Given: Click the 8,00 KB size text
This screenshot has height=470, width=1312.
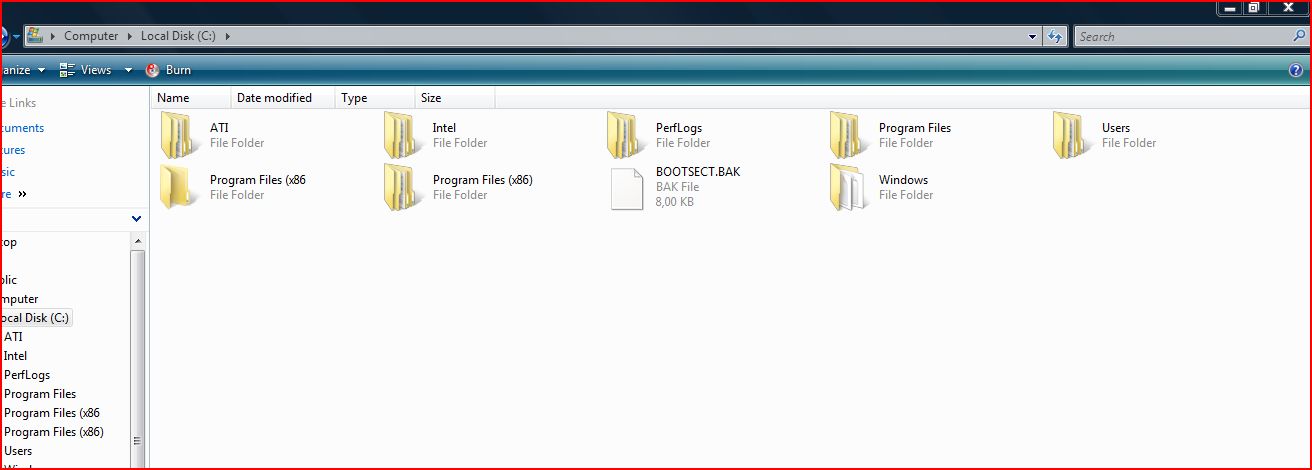Looking at the screenshot, I should coord(675,202).
